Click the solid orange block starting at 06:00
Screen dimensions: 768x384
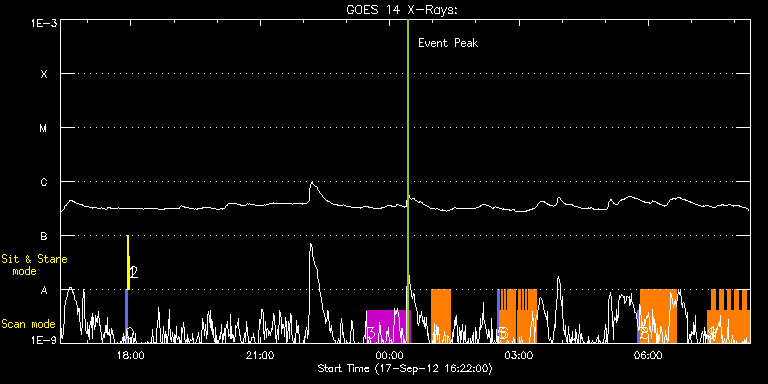(x=658, y=315)
